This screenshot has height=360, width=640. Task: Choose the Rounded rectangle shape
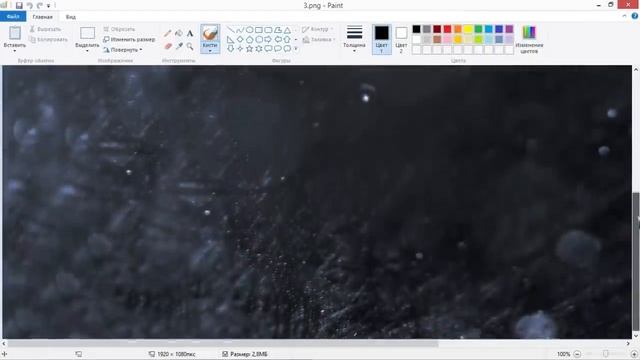click(268, 30)
